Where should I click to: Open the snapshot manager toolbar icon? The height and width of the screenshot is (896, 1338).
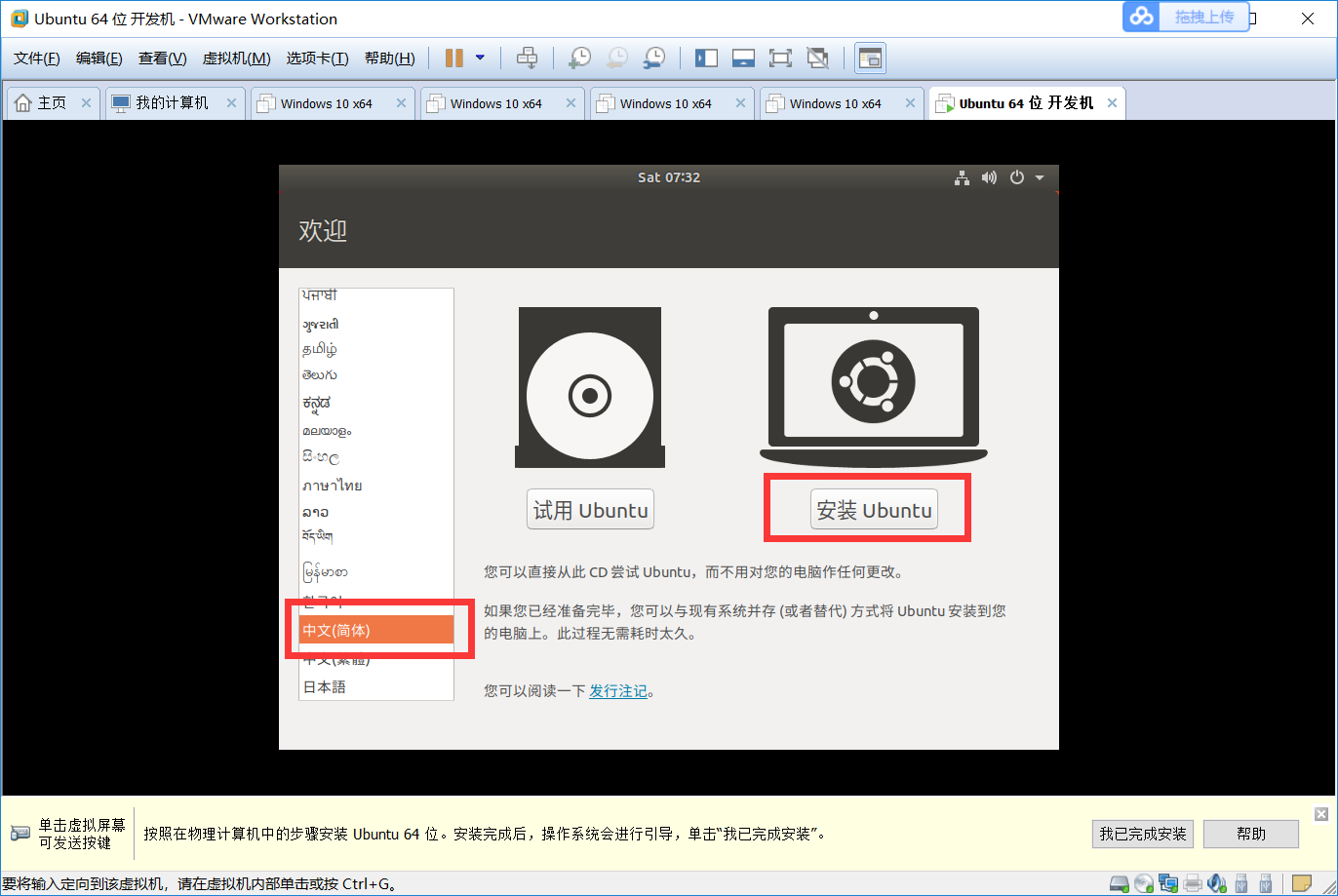coord(654,58)
